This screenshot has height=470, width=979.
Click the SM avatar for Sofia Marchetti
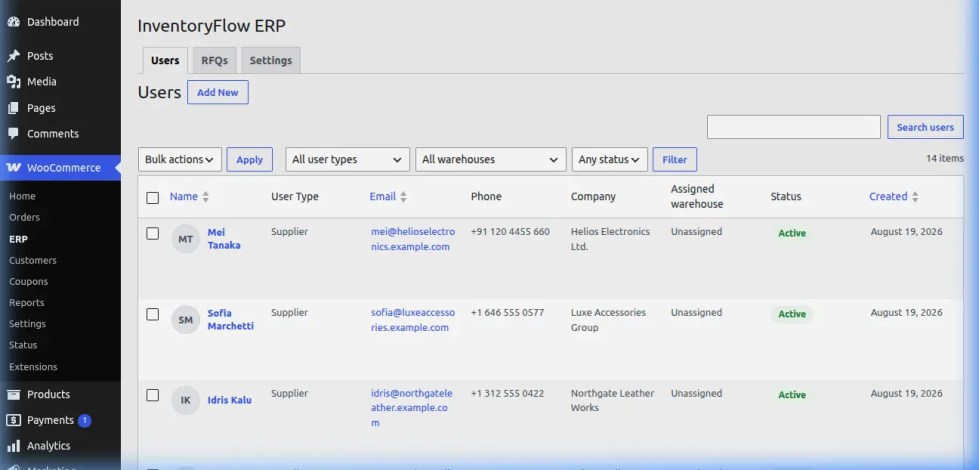pyautogui.click(x=185, y=320)
